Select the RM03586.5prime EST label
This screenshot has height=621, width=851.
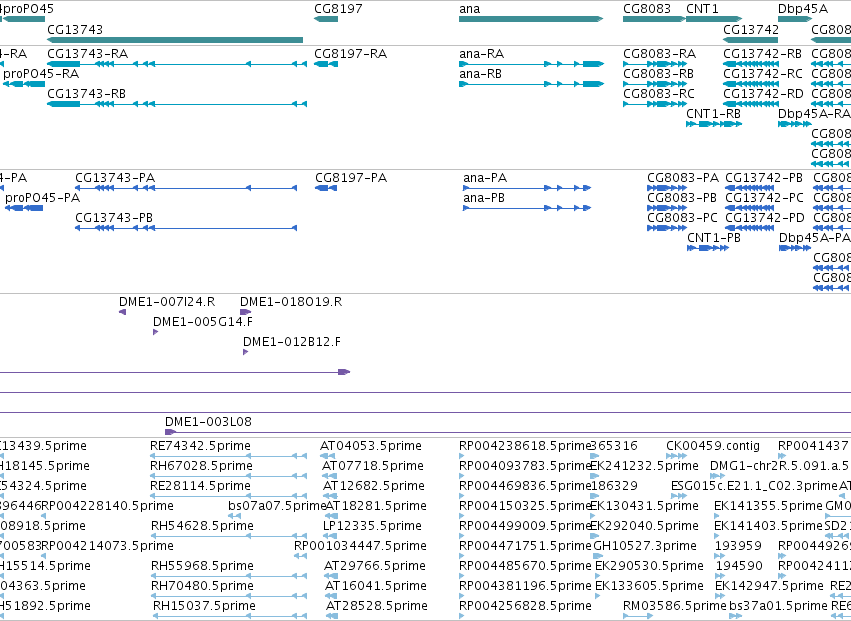coord(675,606)
